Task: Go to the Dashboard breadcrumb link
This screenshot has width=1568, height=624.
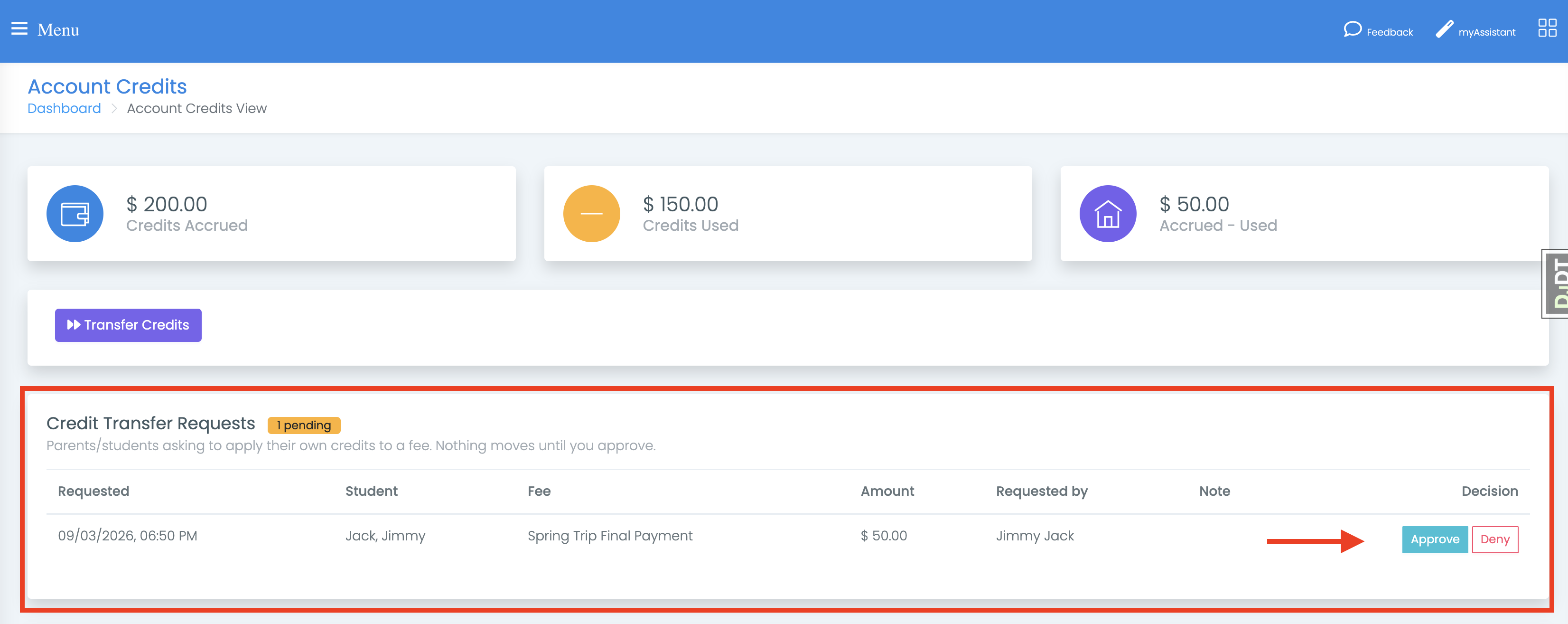Action: pyautogui.click(x=64, y=108)
